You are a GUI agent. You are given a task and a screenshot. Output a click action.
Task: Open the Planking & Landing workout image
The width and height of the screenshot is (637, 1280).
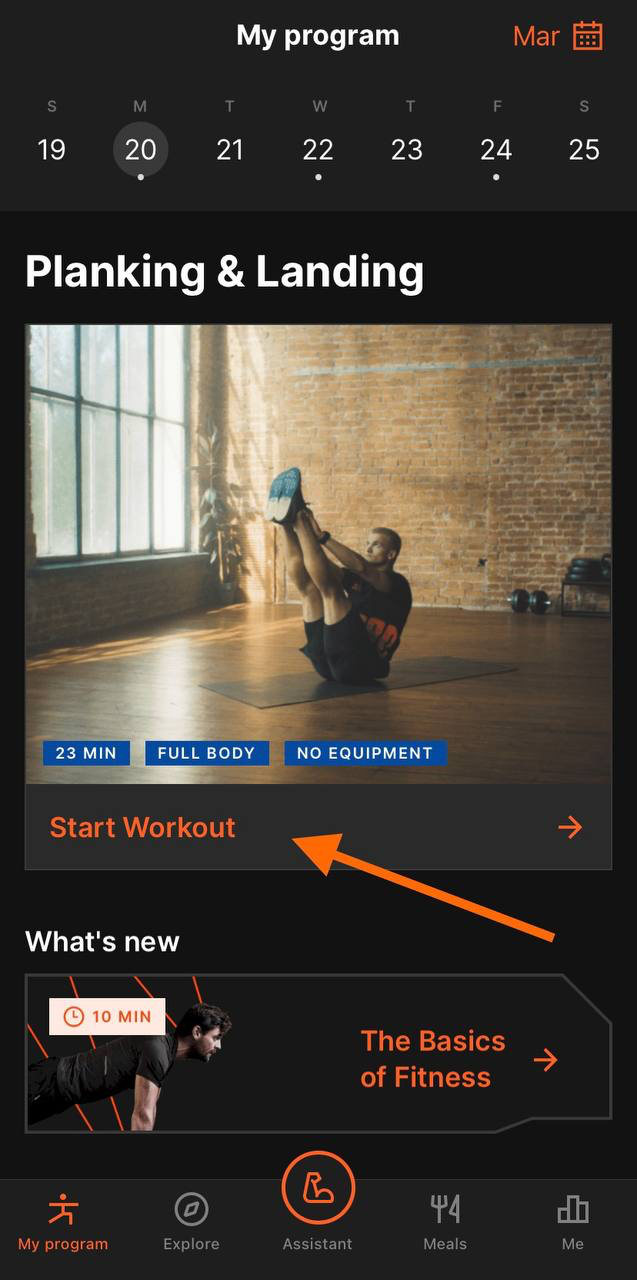pyautogui.click(x=318, y=554)
